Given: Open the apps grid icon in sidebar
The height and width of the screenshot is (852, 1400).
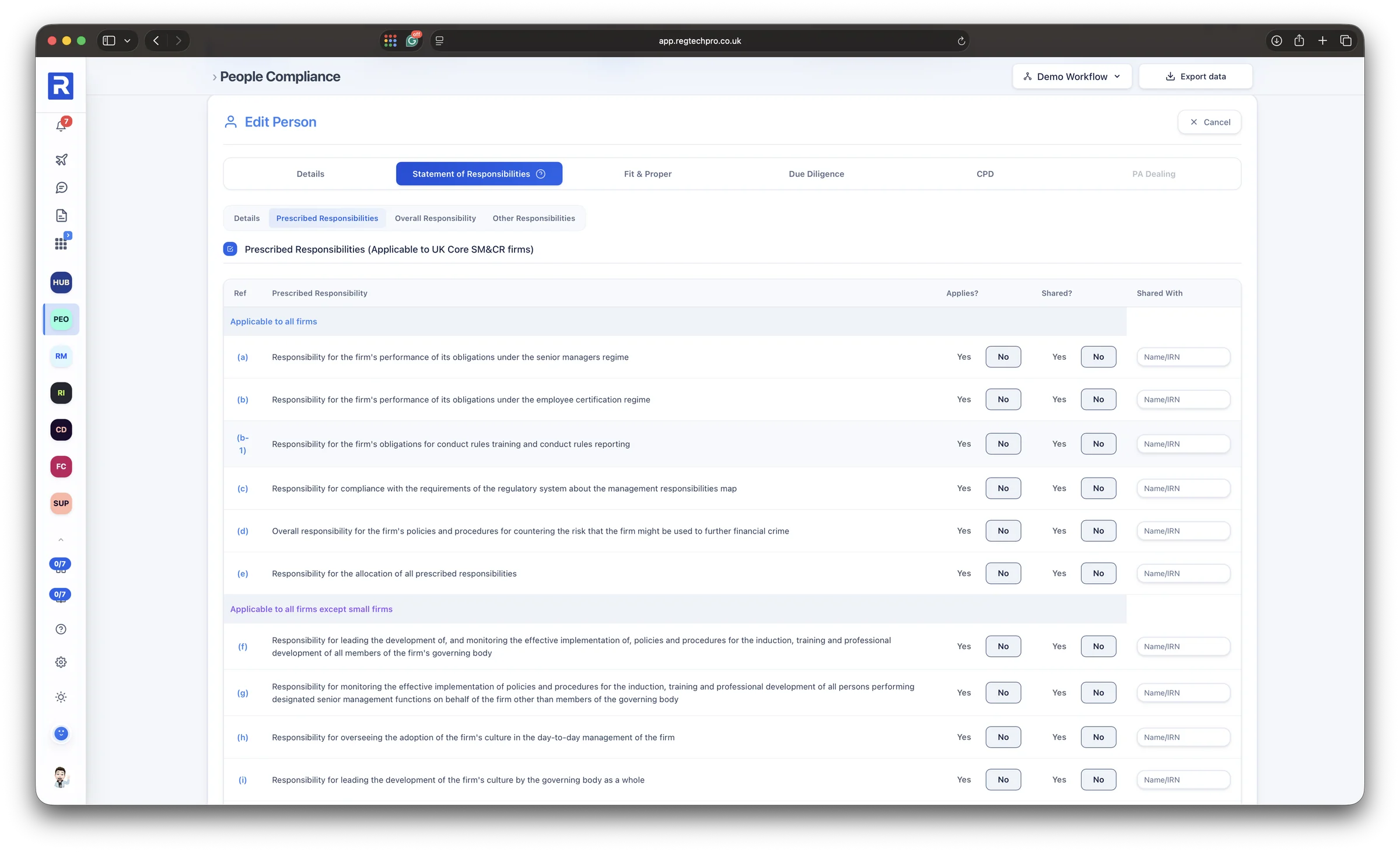Looking at the screenshot, I should pos(61,243).
